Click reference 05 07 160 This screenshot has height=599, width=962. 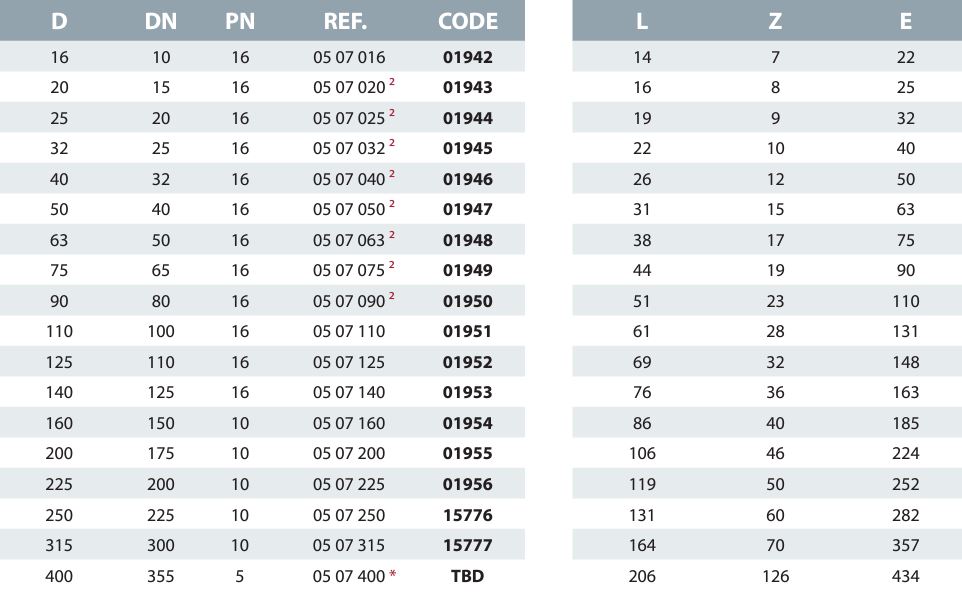click(x=349, y=423)
